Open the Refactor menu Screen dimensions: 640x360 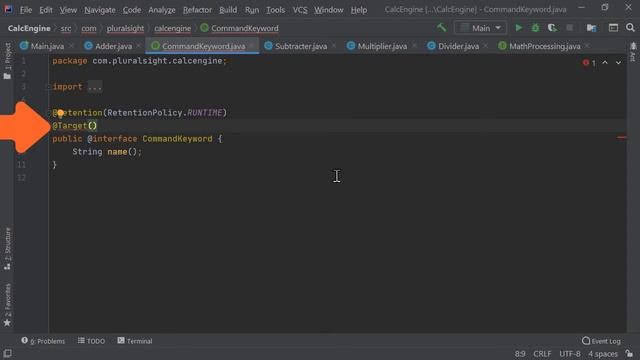(197, 10)
